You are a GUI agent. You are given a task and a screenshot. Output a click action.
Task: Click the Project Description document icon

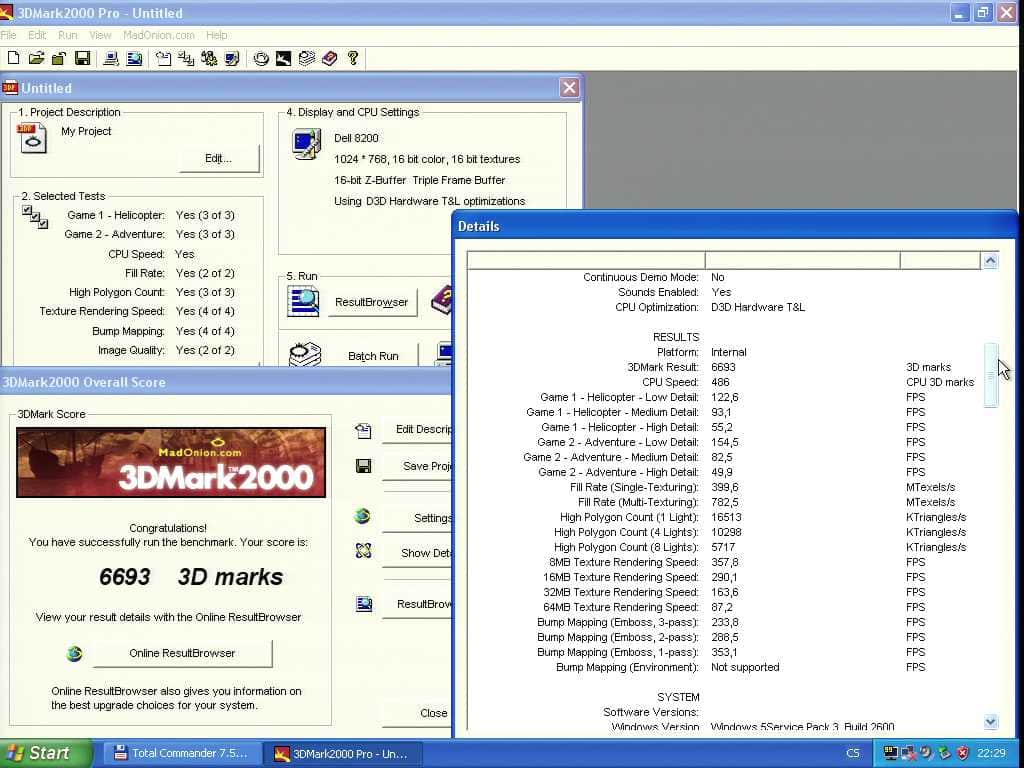coord(32,138)
